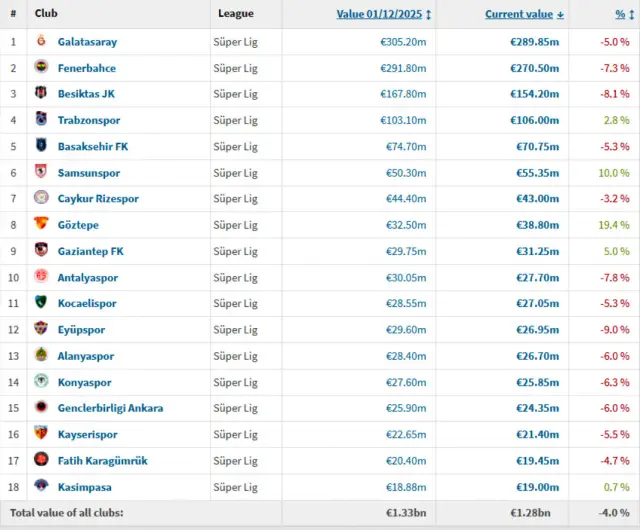The height and width of the screenshot is (530, 640).
Task: Click the Galatasaray club crest icon
Action: click(x=41, y=42)
